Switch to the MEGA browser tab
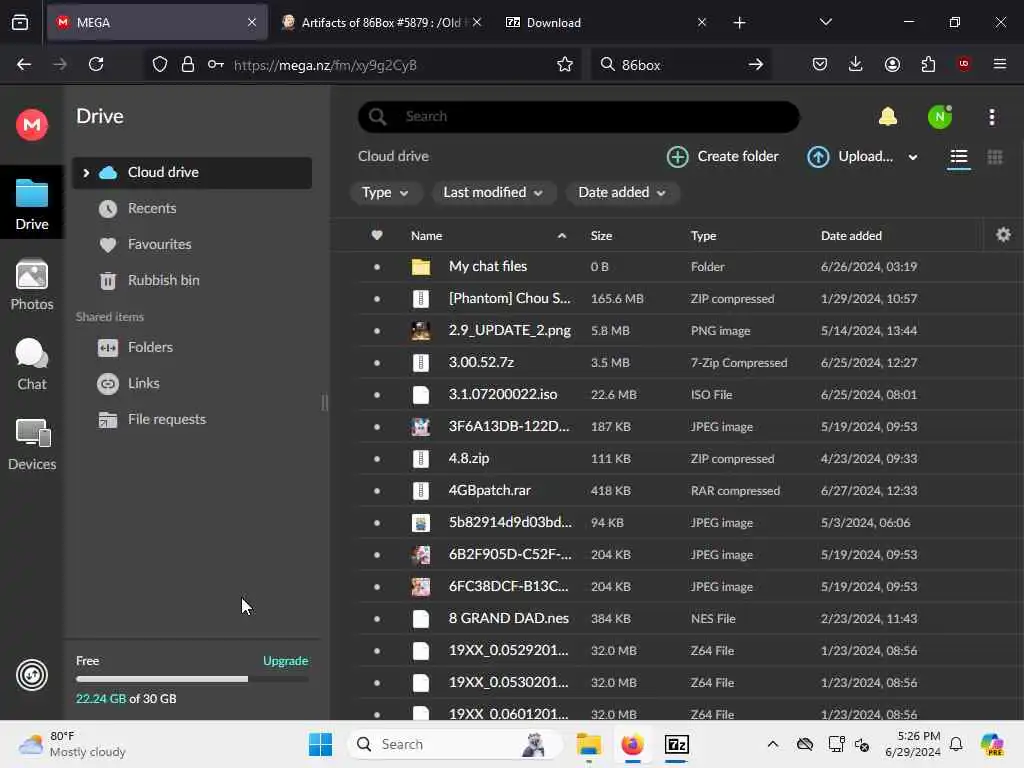 click(x=157, y=22)
